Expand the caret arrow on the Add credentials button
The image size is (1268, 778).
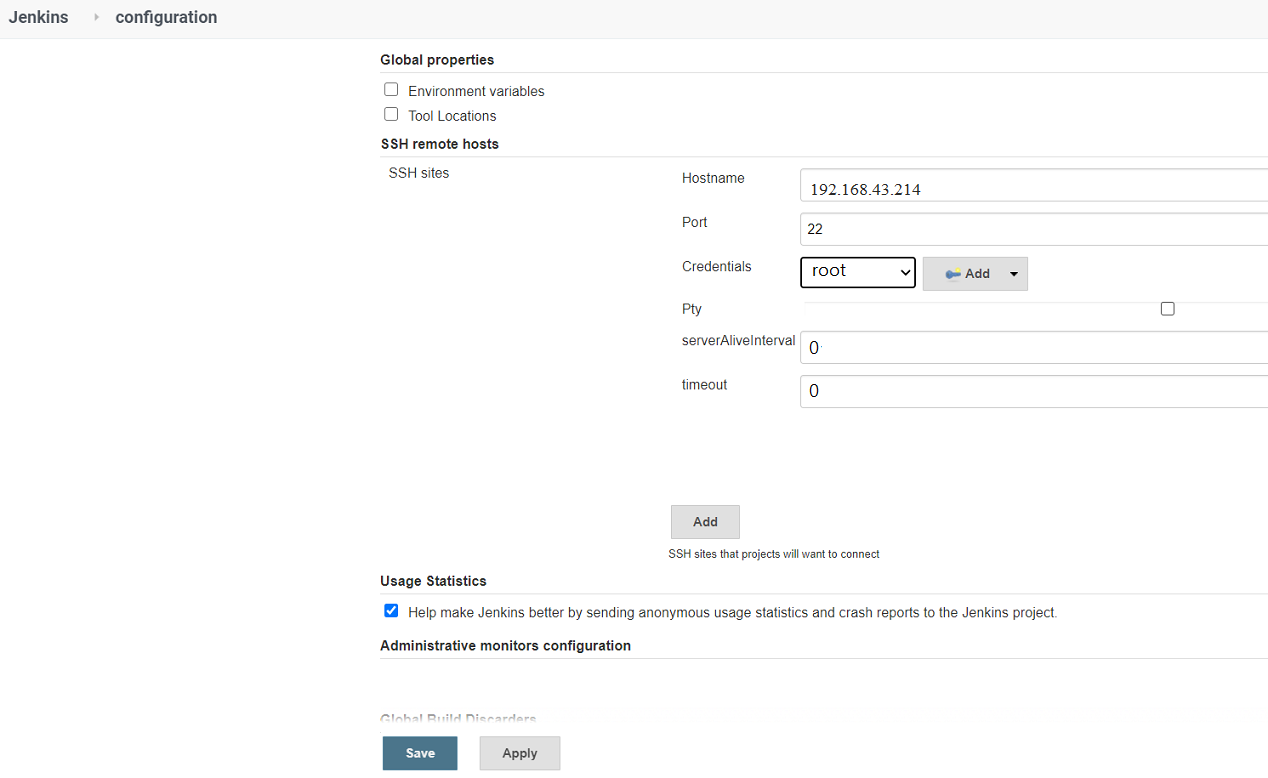1013,273
